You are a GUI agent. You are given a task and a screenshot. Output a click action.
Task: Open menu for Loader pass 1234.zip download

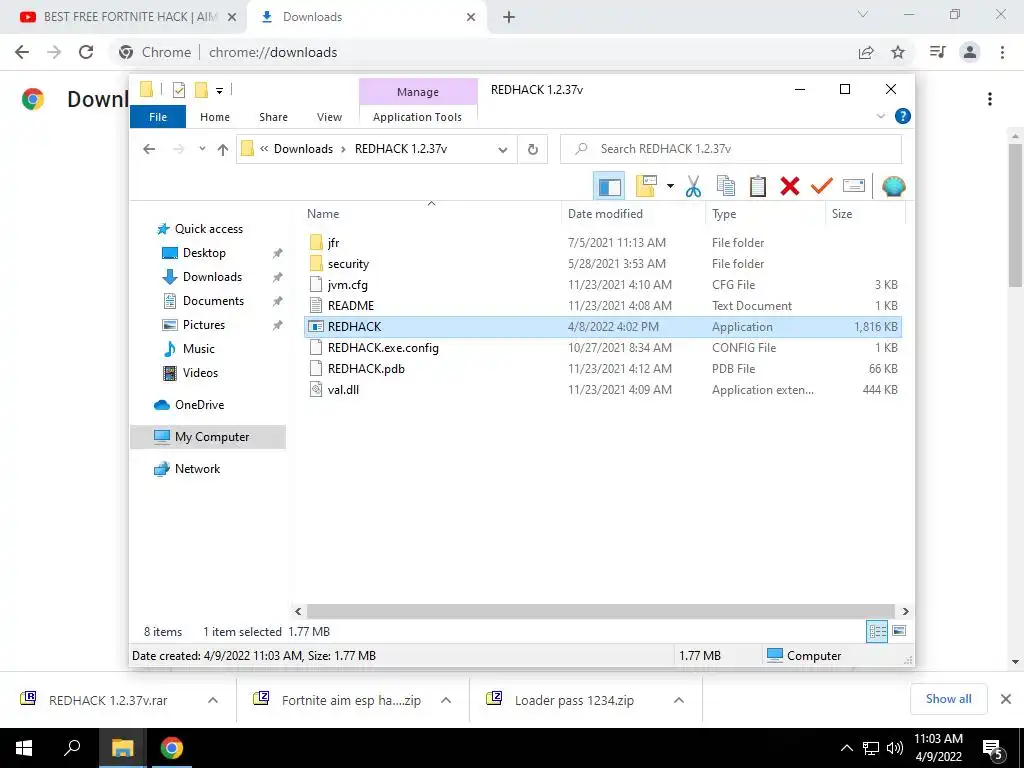click(679, 700)
